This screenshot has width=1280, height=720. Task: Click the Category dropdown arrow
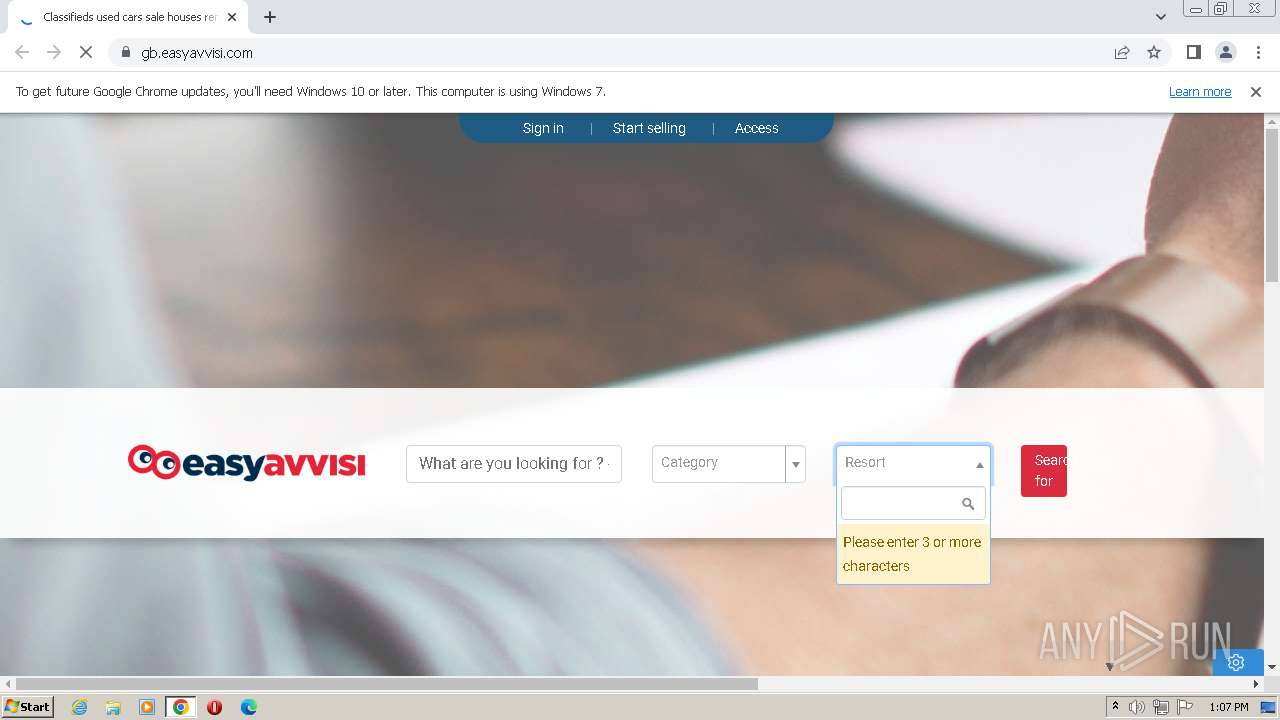coord(796,464)
